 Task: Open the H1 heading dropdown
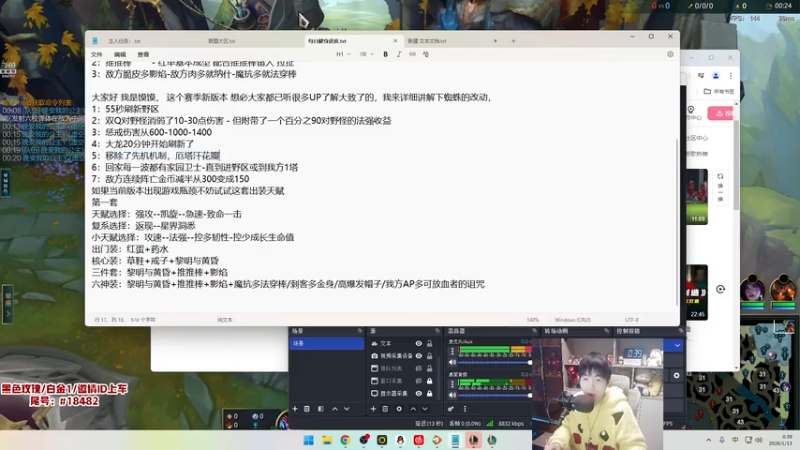coord(343,54)
